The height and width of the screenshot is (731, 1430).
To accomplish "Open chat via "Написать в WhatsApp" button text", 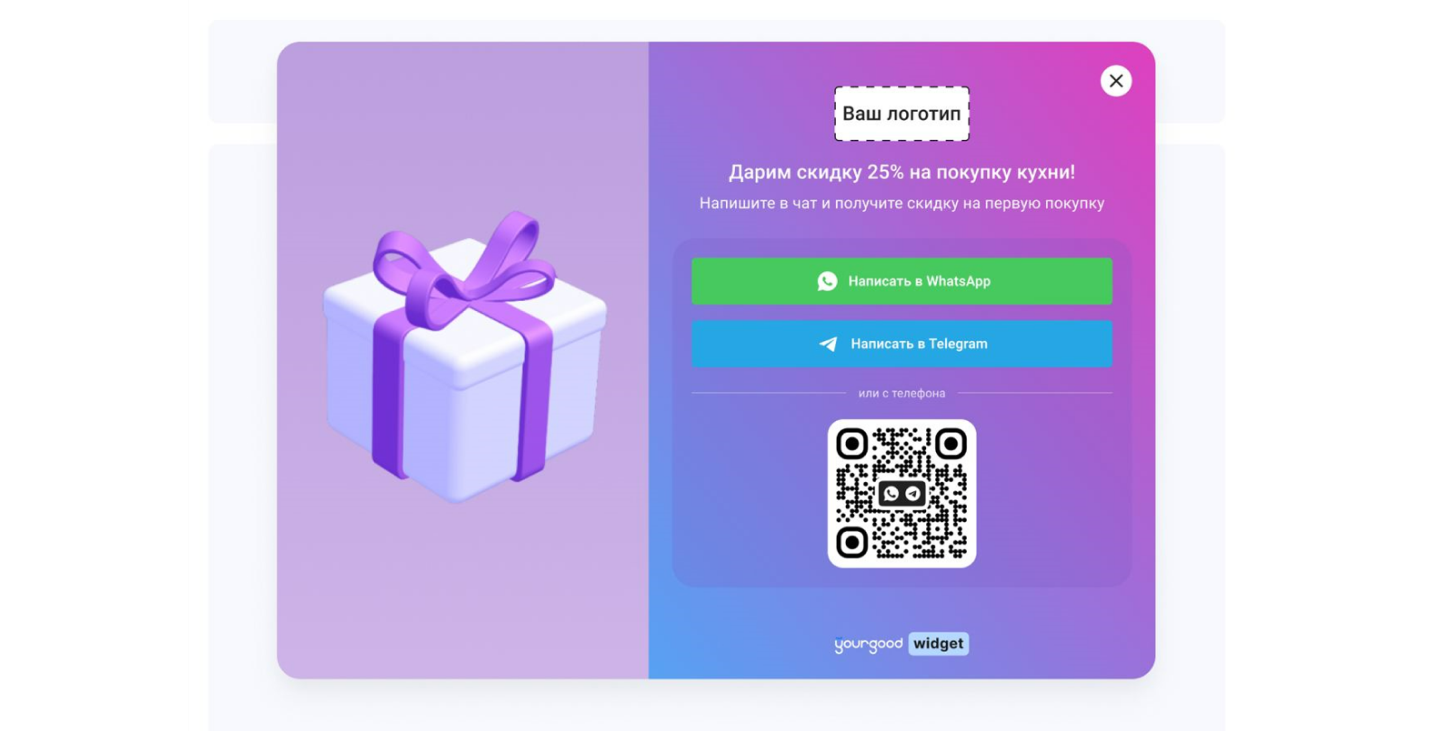I will pyautogui.click(x=919, y=281).
